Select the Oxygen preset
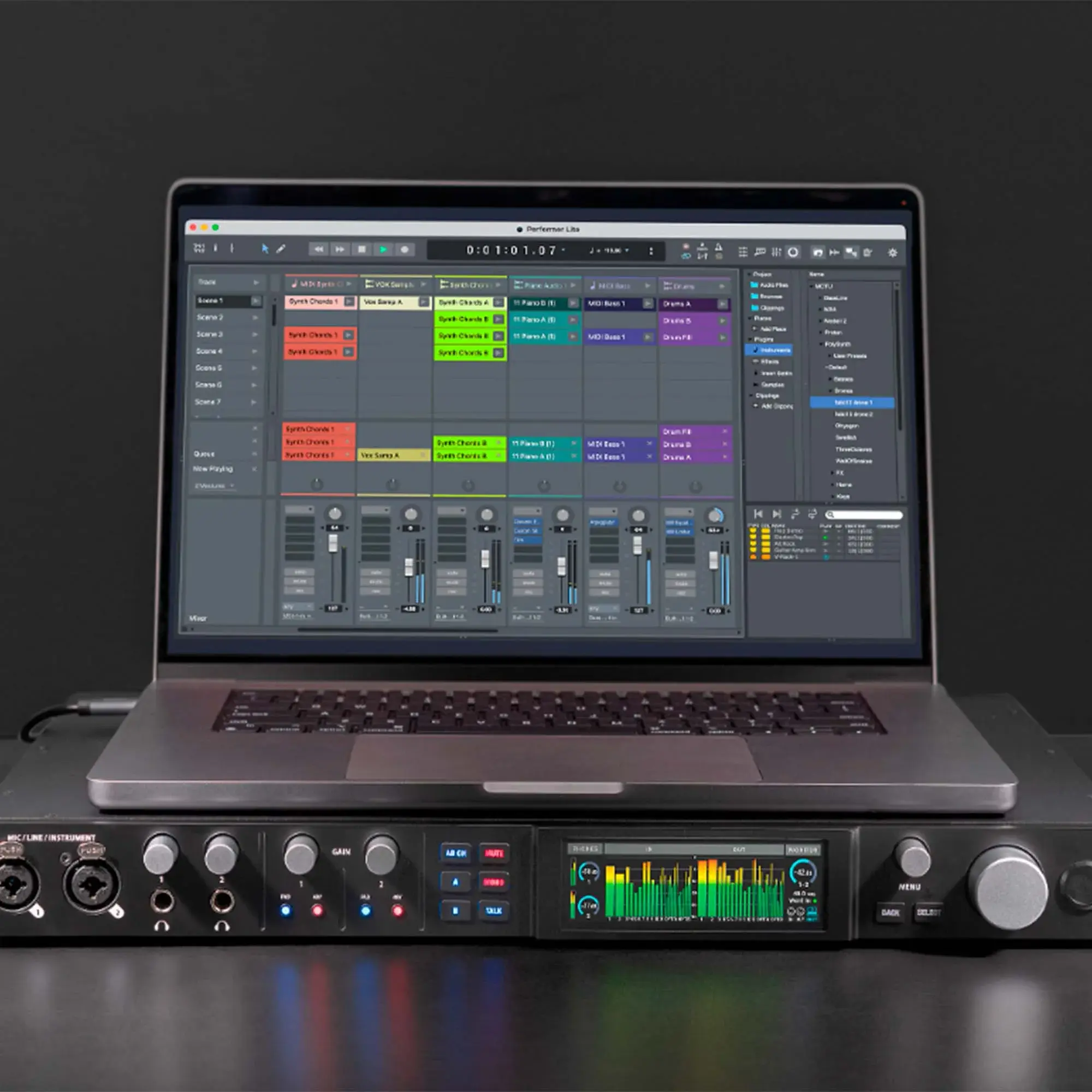The image size is (1092, 1092). 847,426
